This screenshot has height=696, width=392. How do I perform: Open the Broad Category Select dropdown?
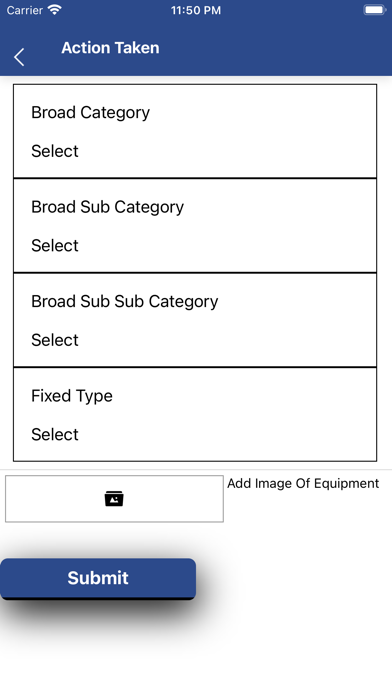pyautogui.click(x=195, y=131)
